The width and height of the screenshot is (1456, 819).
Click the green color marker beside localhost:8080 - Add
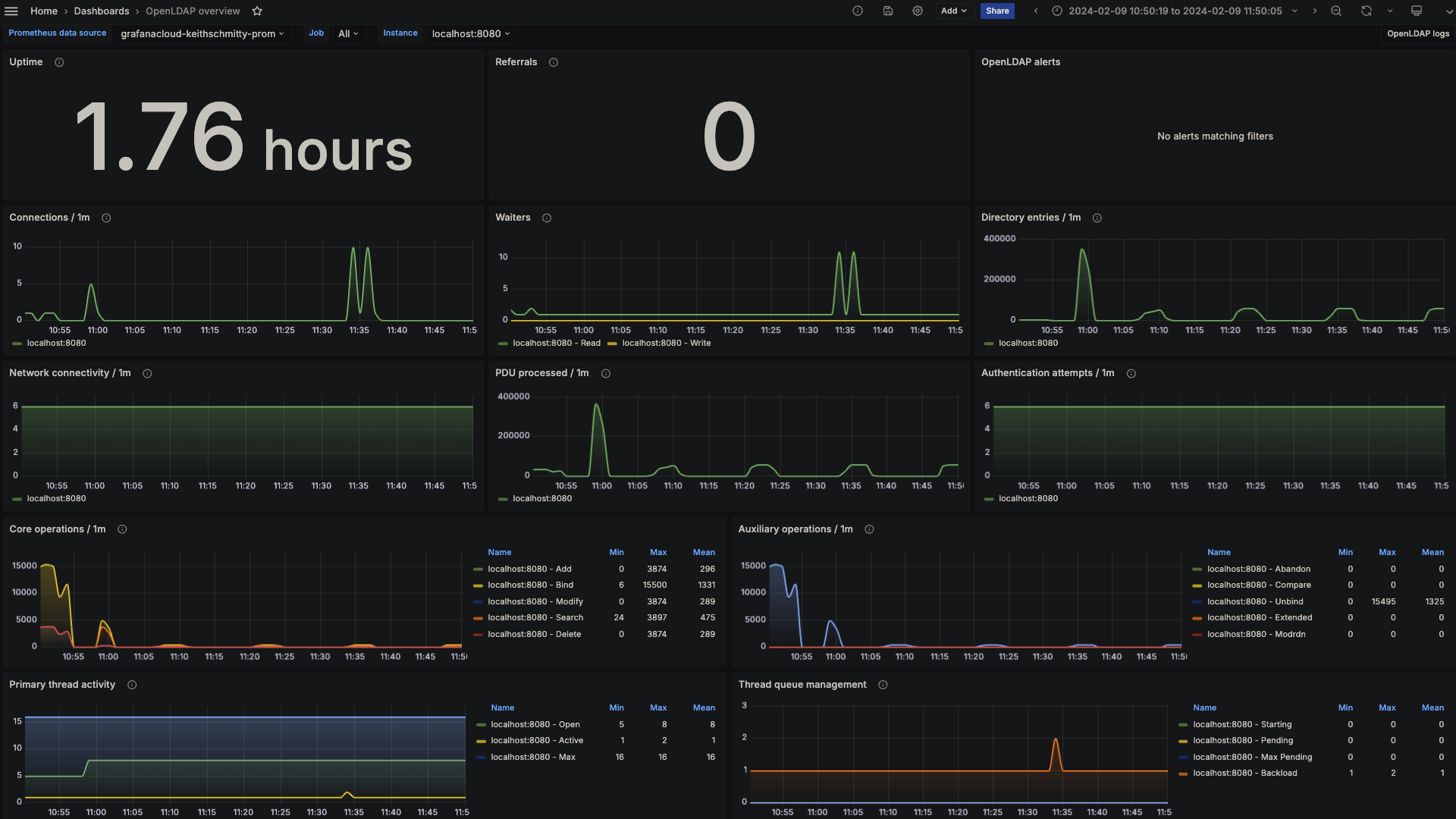click(479, 569)
